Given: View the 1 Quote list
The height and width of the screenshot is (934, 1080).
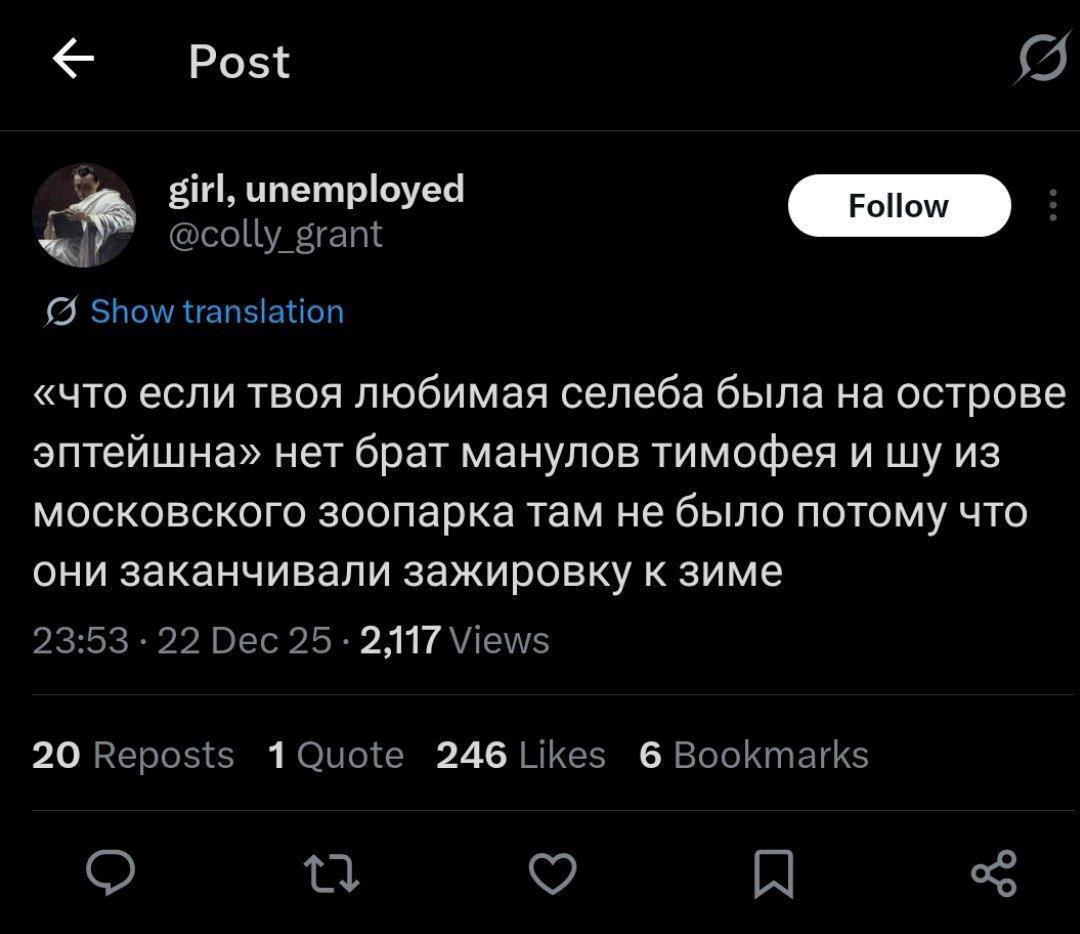Looking at the screenshot, I should (336, 754).
